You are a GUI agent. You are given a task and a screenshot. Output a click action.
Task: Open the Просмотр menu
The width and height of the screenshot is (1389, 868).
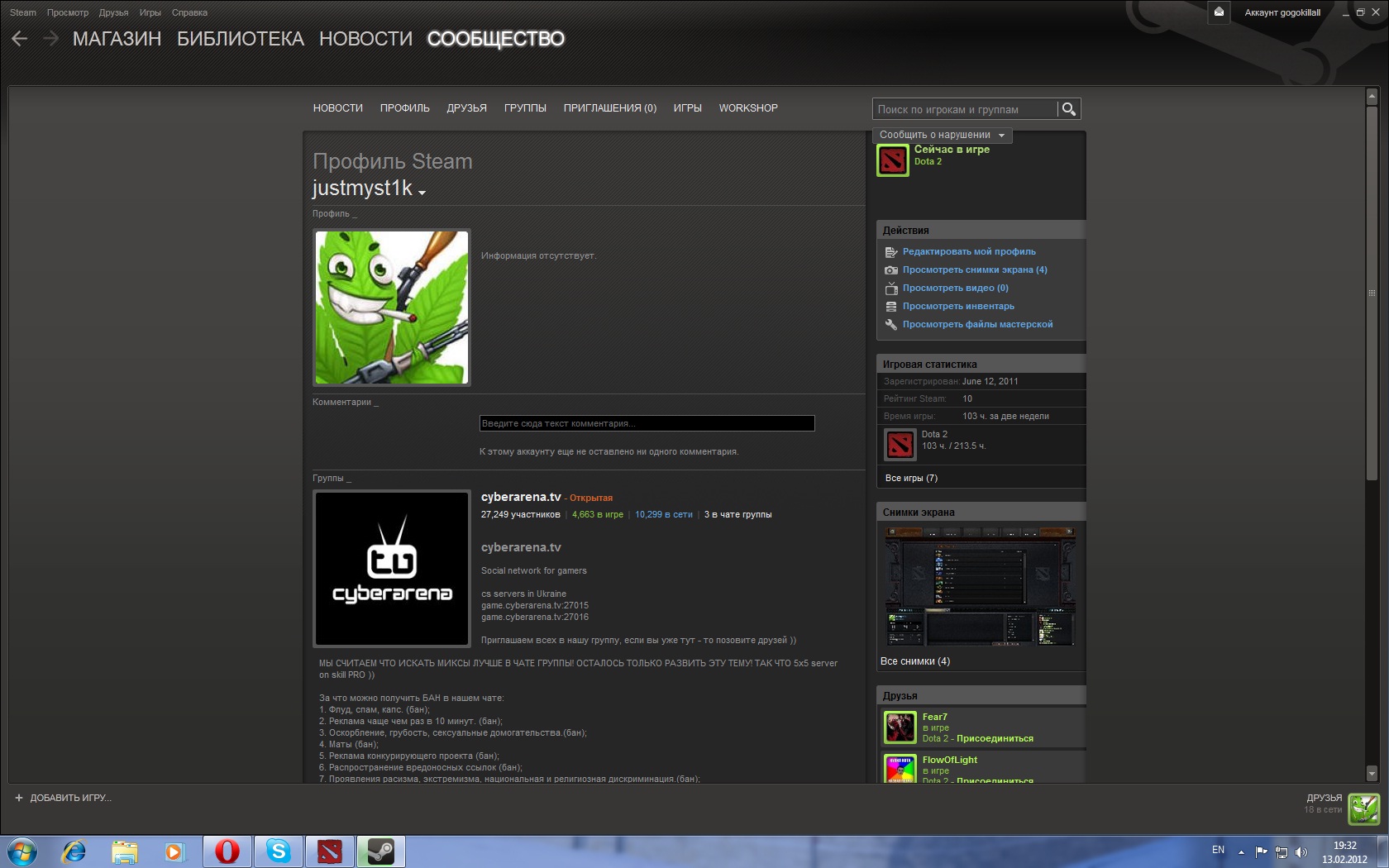click(x=68, y=12)
